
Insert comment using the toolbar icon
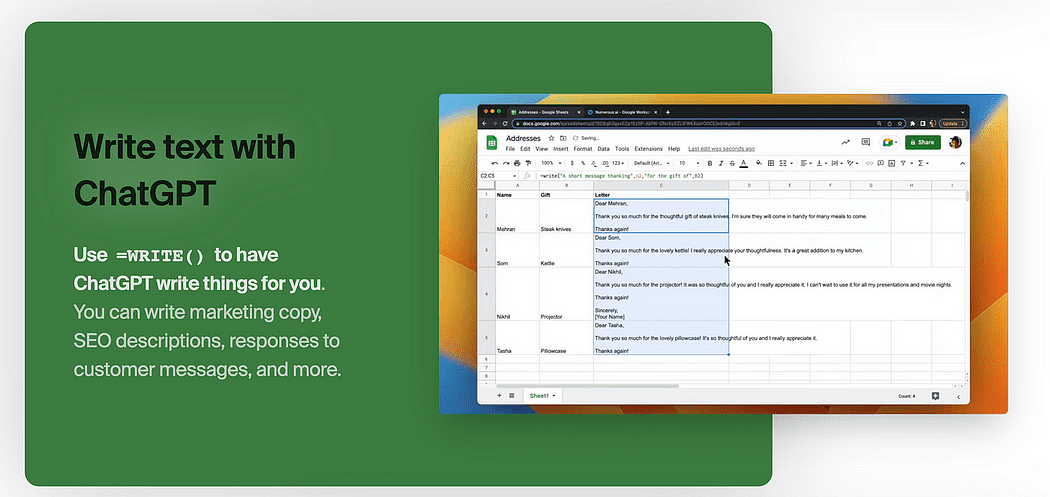[881, 163]
